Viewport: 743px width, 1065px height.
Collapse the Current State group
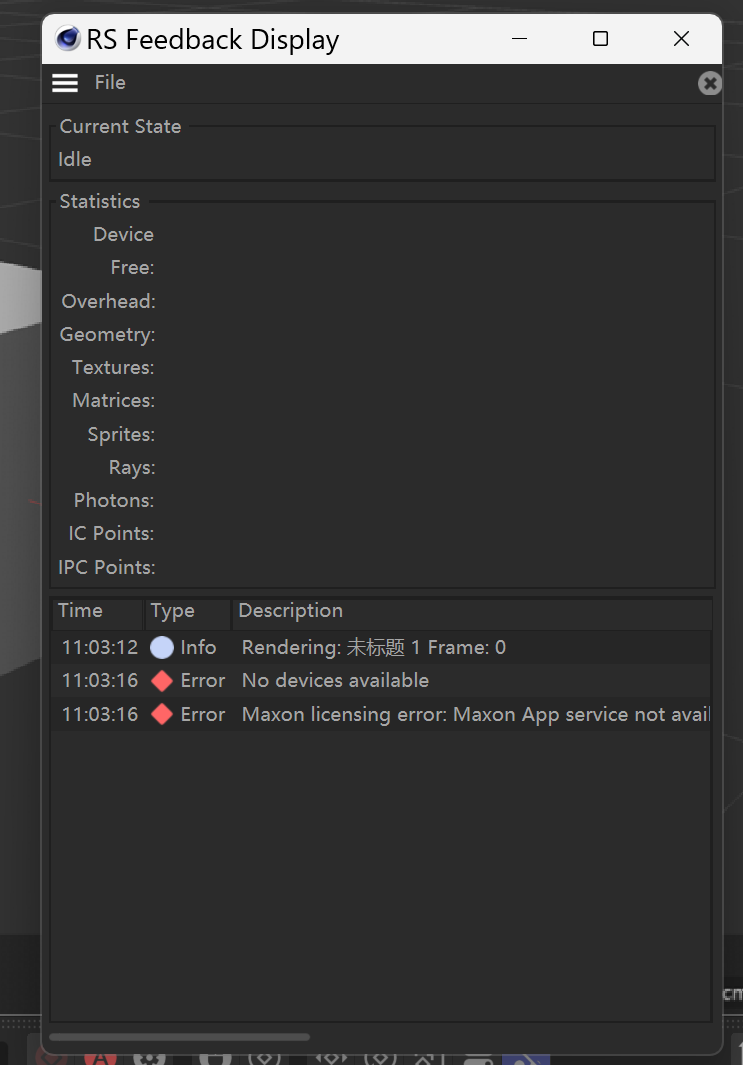pos(119,126)
